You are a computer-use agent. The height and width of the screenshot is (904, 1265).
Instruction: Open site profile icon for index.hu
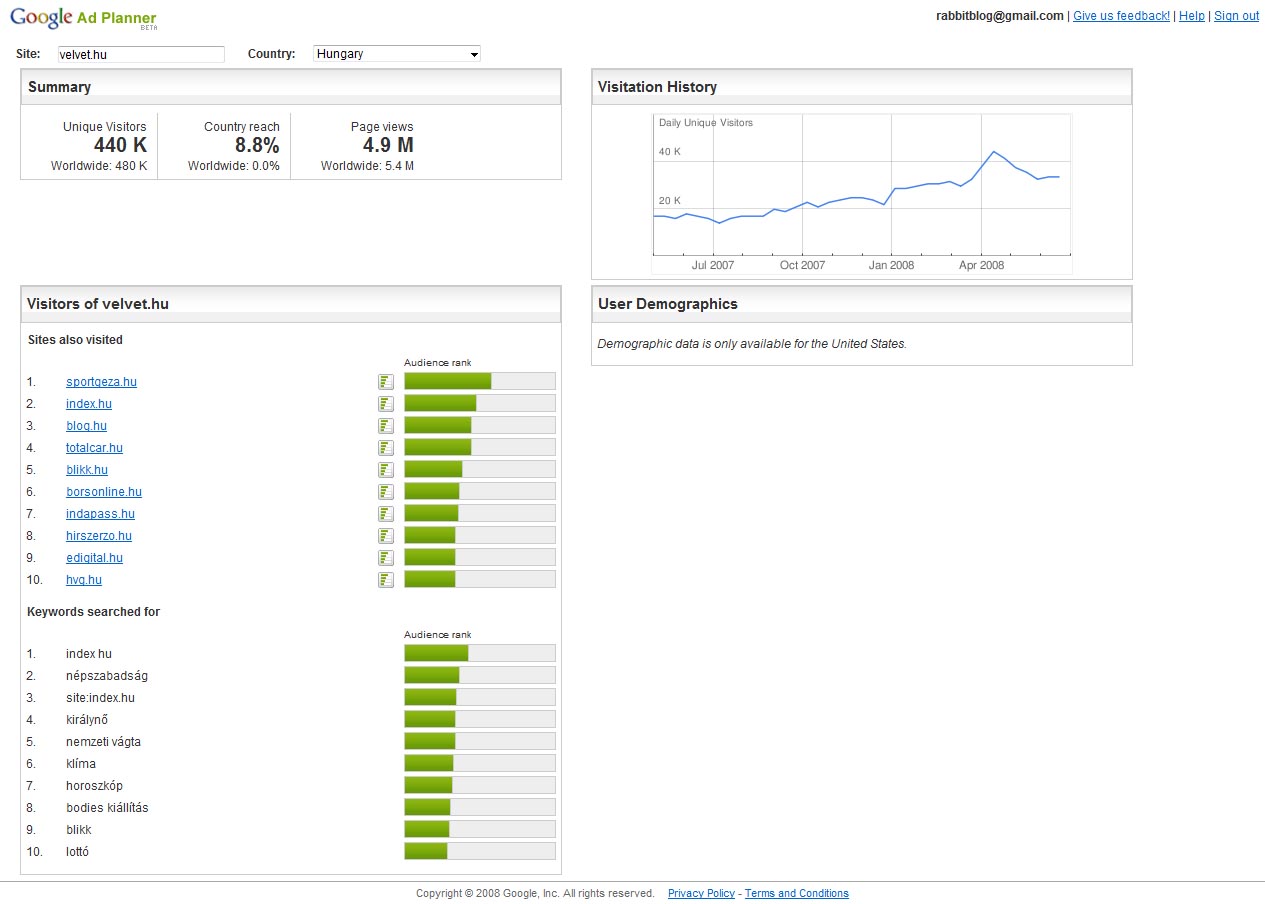click(386, 404)
